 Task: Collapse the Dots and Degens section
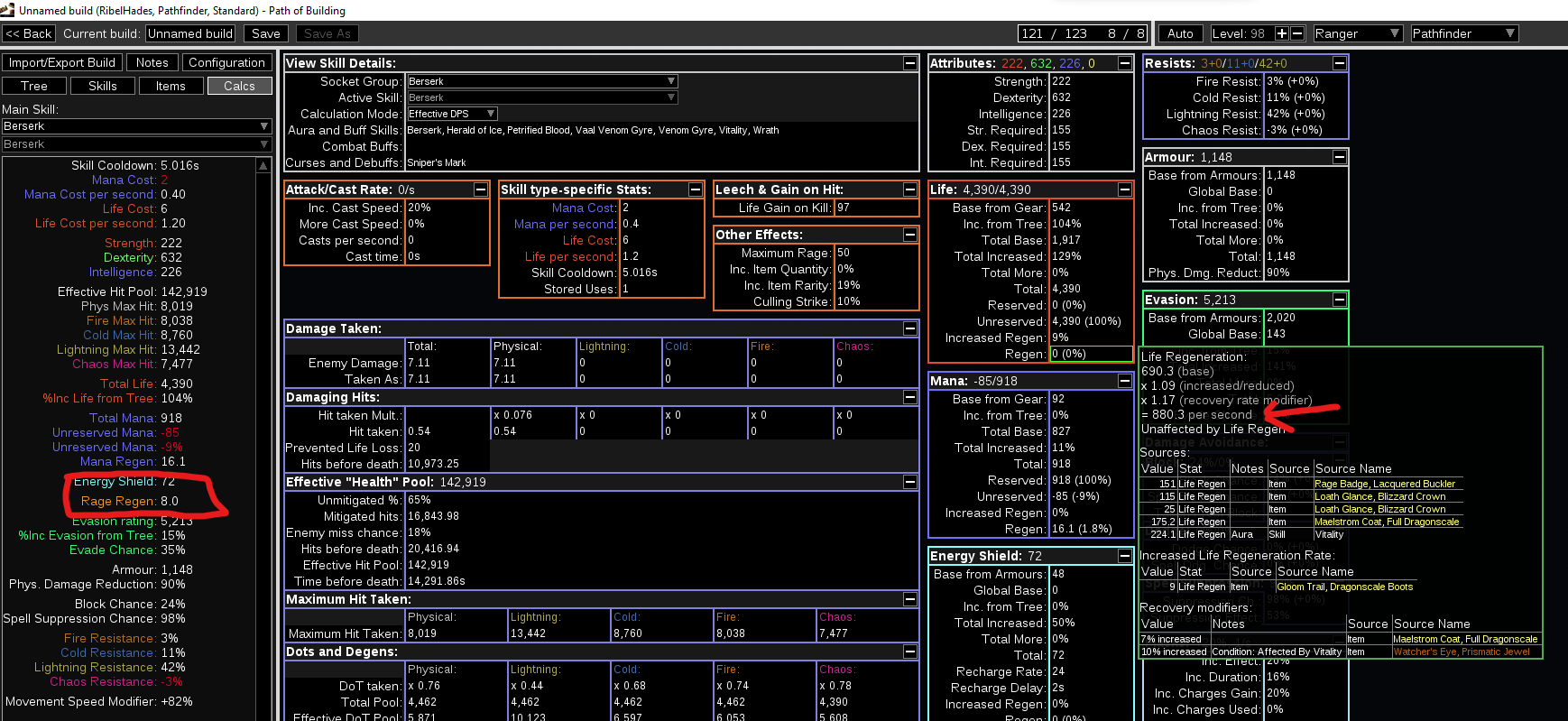909,652
